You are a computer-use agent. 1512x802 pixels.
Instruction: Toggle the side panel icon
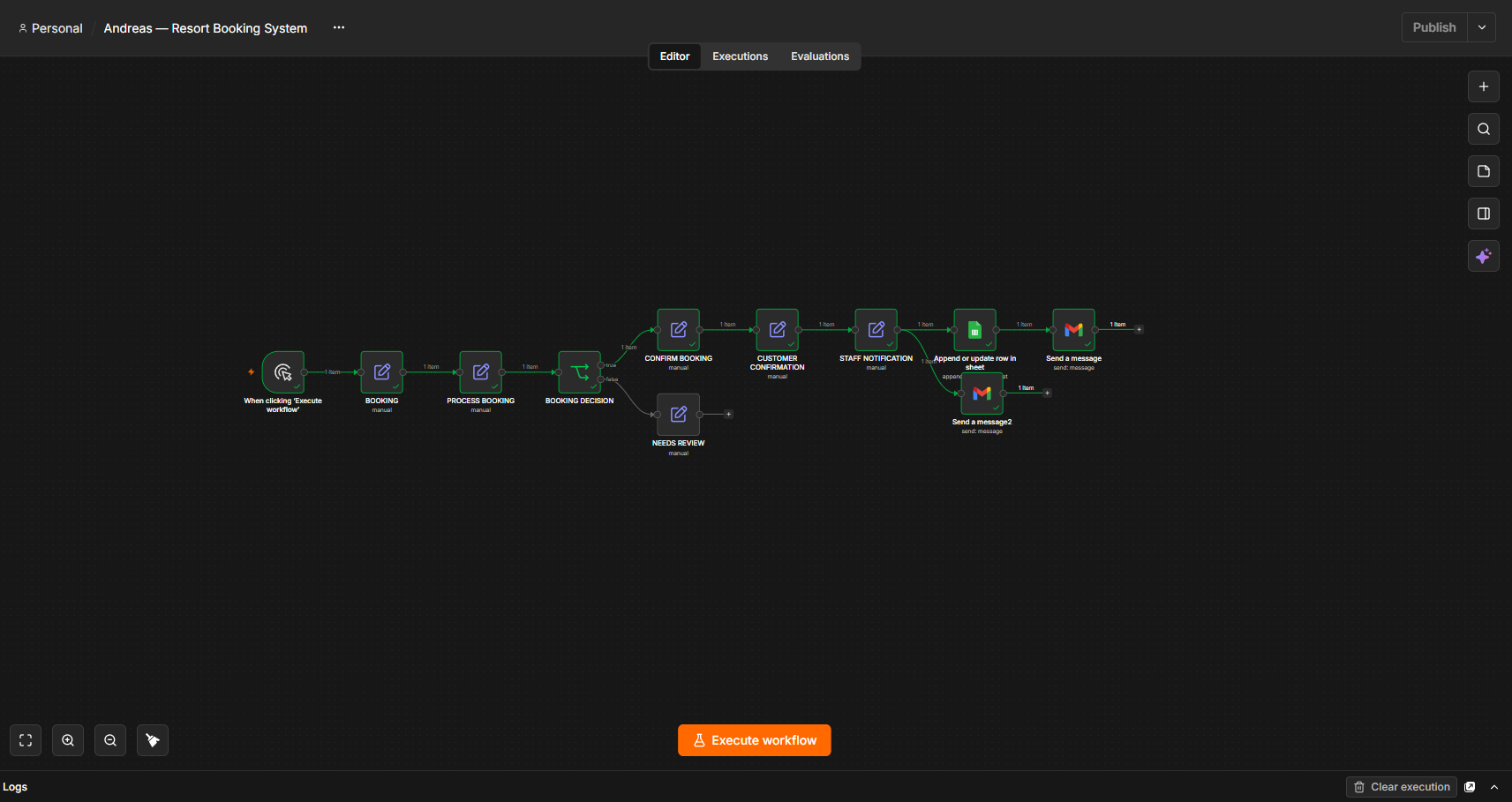(1484, 214)
